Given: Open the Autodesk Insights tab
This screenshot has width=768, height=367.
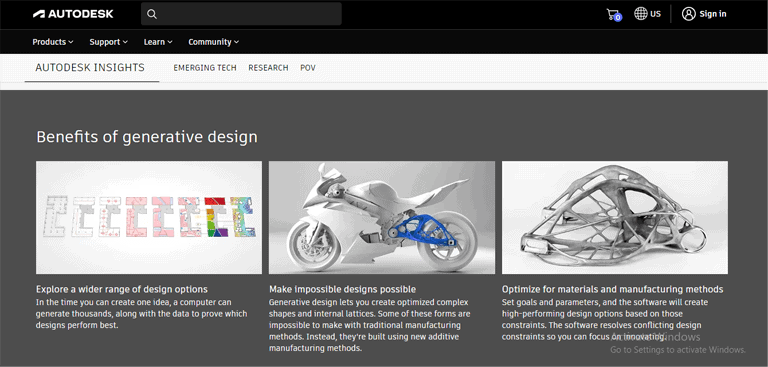Looking at the screenshot, I should (90, 68).
